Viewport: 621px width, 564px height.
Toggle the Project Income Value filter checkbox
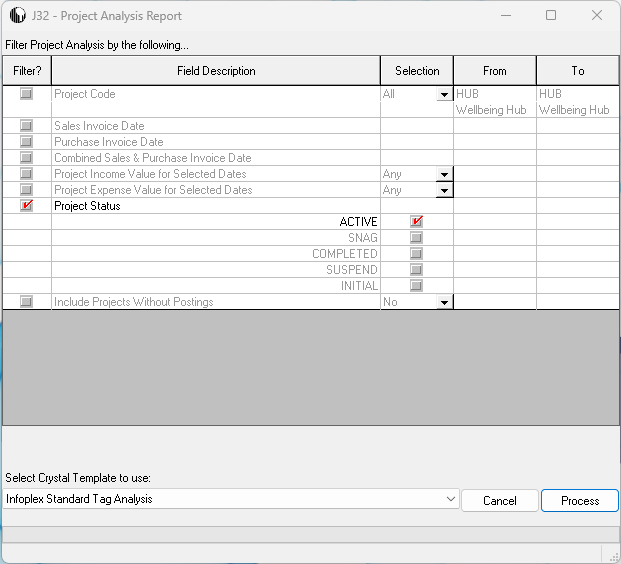click(26, 174)
